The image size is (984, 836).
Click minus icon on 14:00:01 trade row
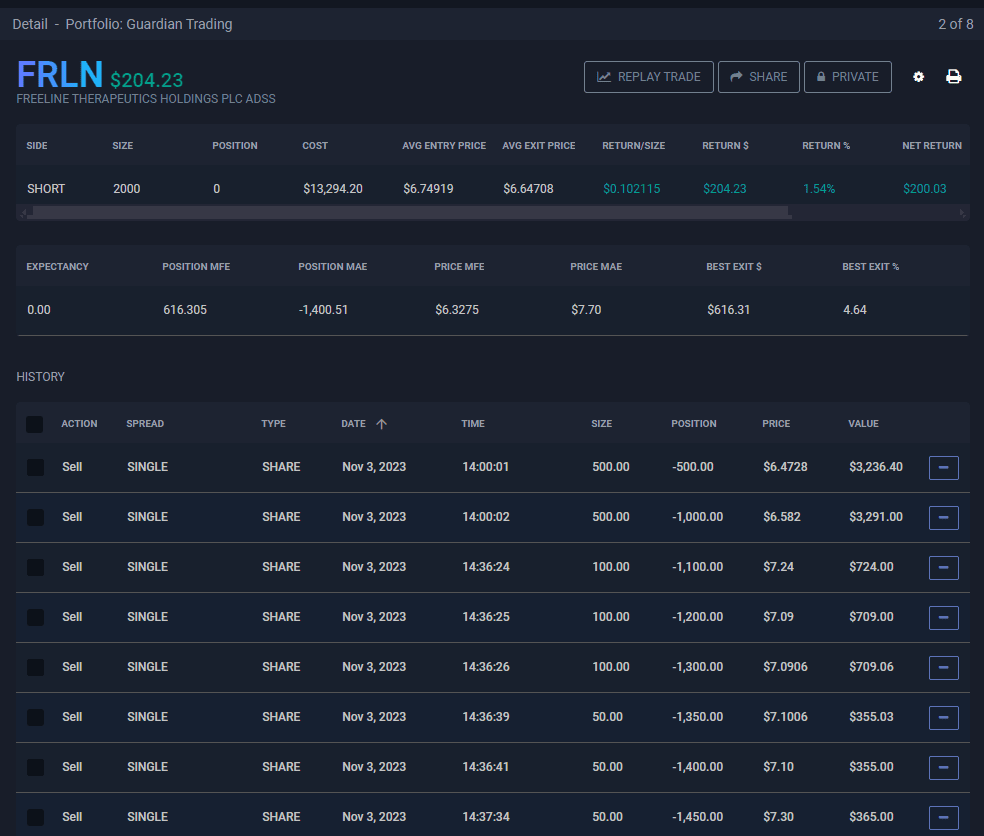(x=943, y=467)
